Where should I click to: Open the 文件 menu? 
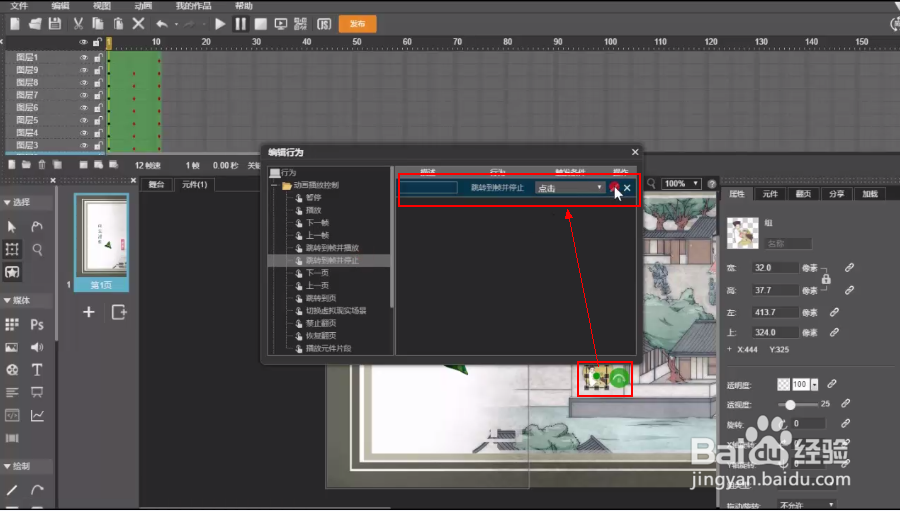19,6
